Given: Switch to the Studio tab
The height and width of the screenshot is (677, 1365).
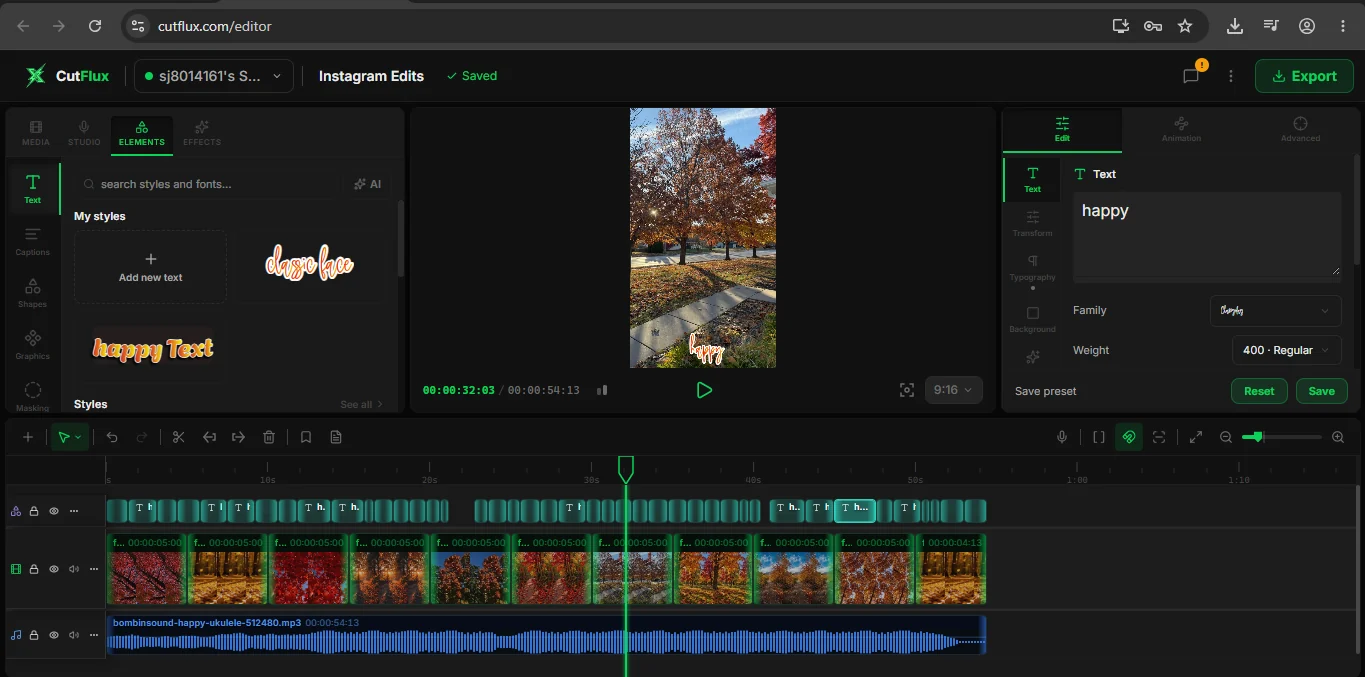Looking at the screenshot, I should (x=84, y=133).
